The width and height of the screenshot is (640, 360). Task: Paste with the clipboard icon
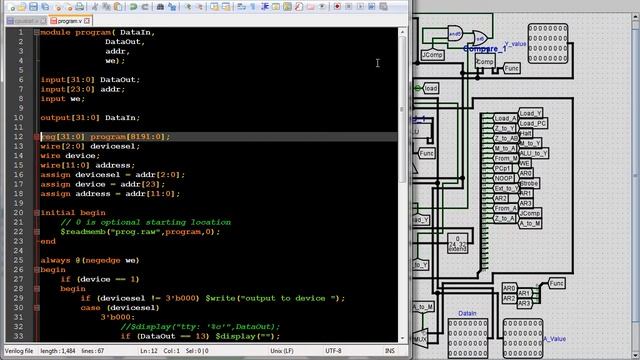[118, 7]
